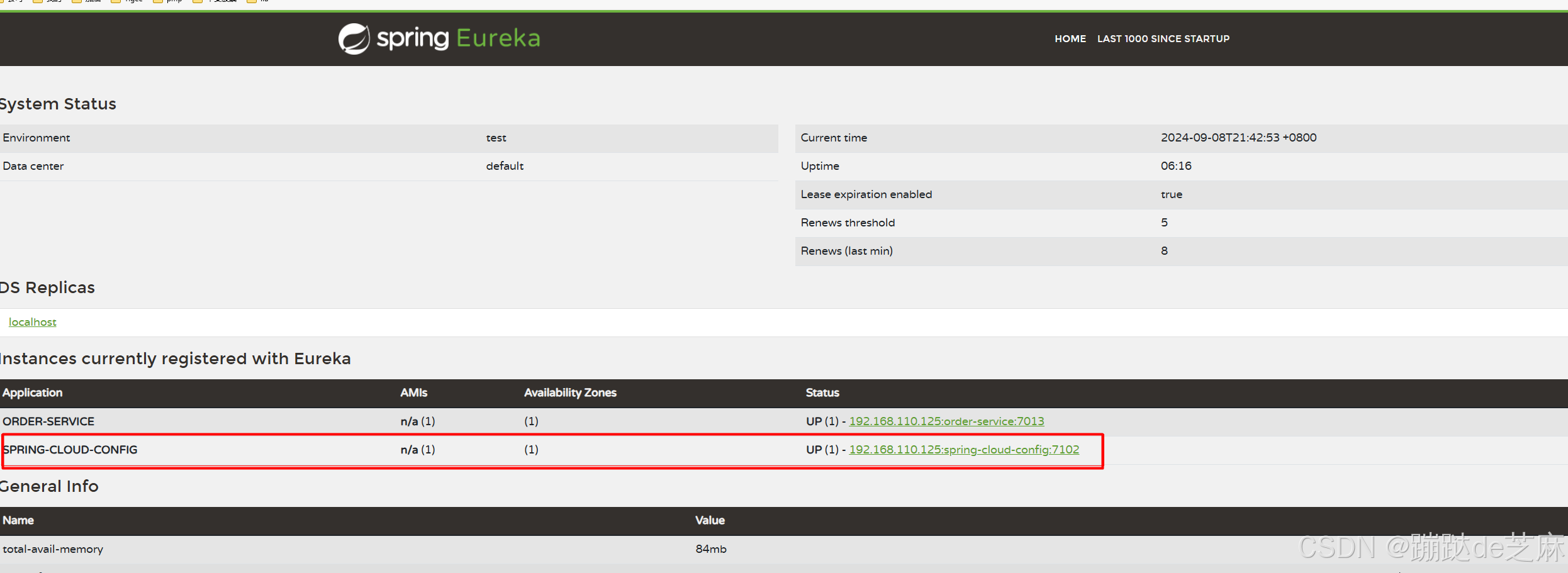This screenshot has height=573, width=1568.
Task: Open the order-service instance link ending in 7013
Action: click(x=946, y=421)
